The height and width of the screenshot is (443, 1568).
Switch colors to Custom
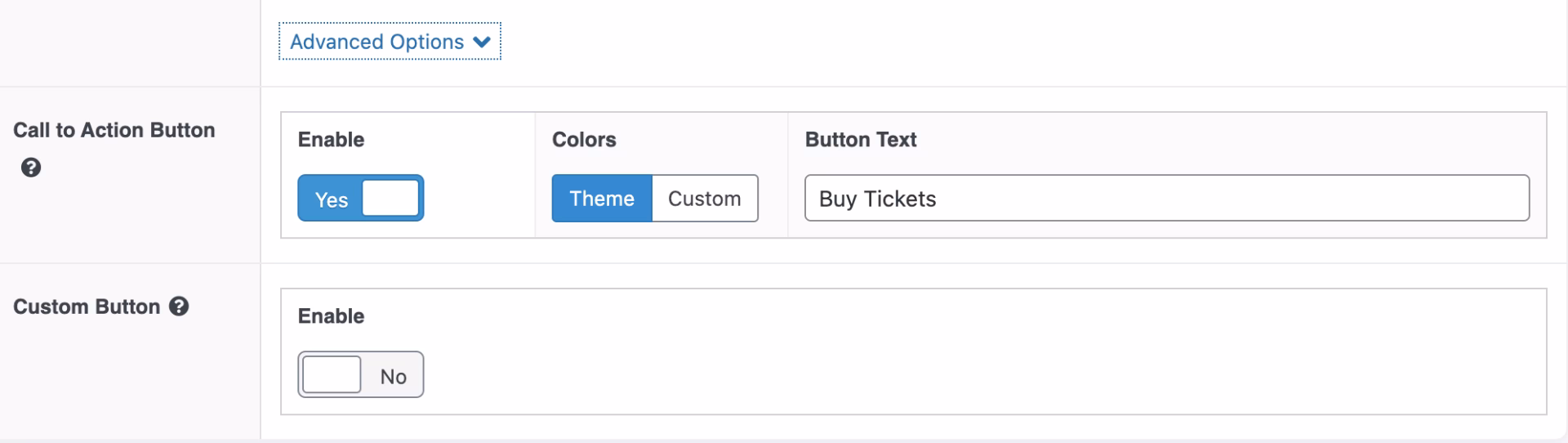tap(704, 198)
